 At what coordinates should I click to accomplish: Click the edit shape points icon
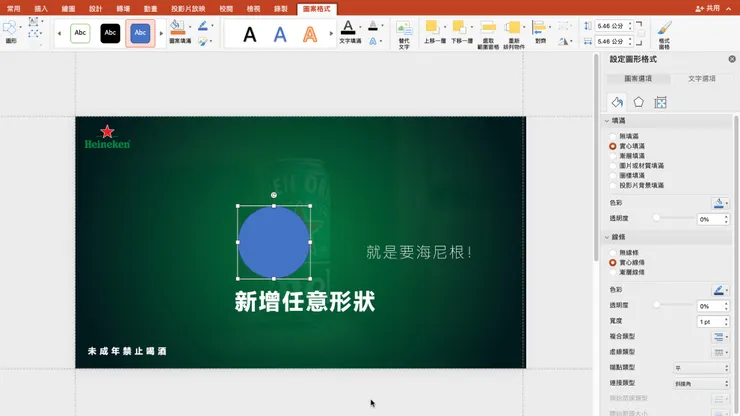pos(34,34)
